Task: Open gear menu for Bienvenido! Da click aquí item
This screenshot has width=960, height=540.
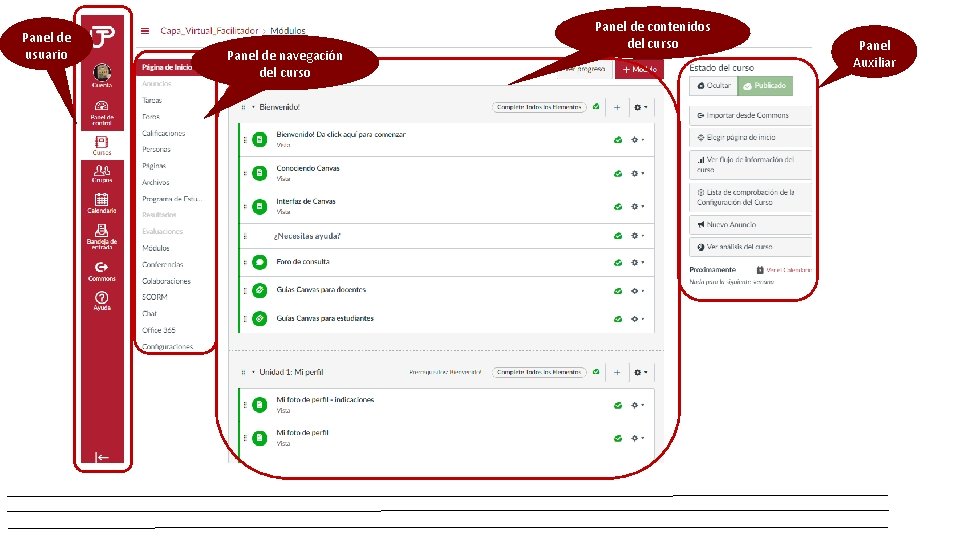Action: click(637, 140)
